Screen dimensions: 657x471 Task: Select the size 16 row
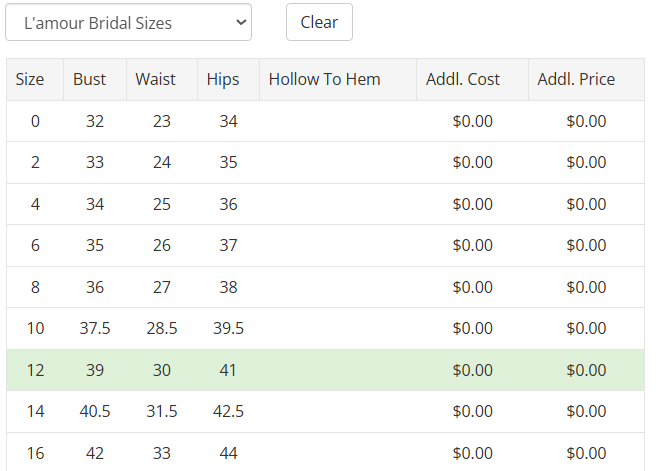tap(325, 452)
